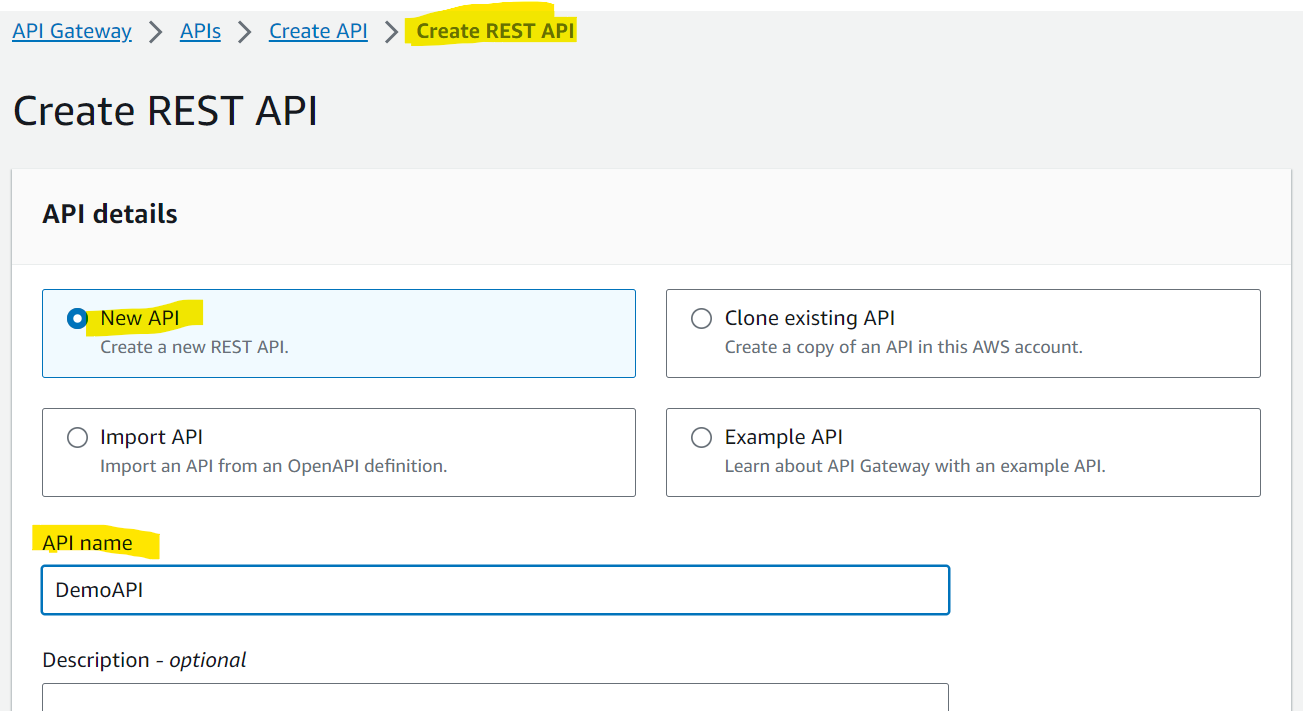This screenshot has width=1303, height=711.
Task: Click the Create REST API page heading
Action: coord(165,110)
